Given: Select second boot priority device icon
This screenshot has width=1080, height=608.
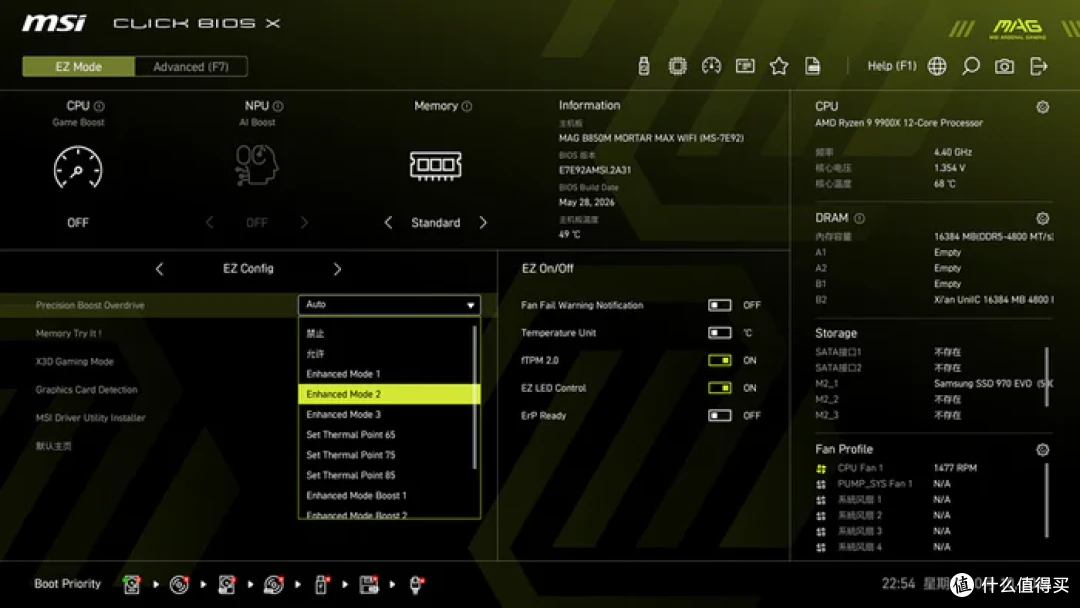Looking at the screenshot, I should [179, 585].
